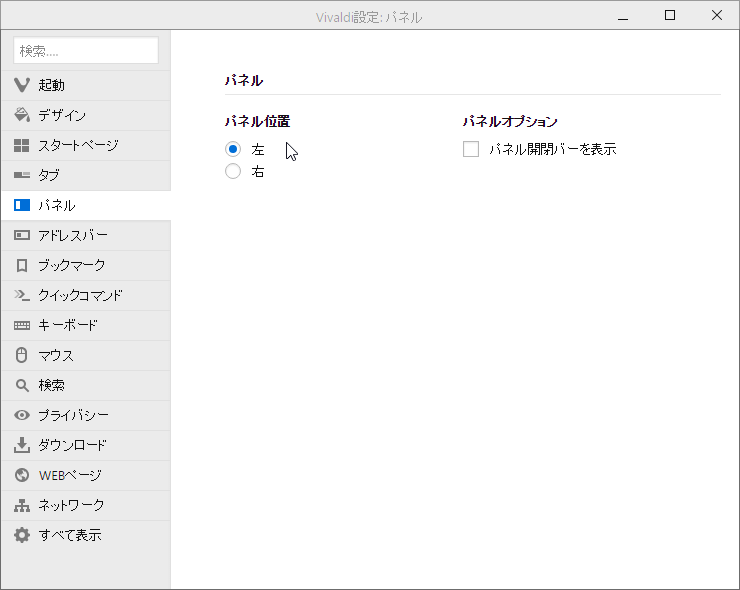Click the 左 radio label text
The height and width of the screenshot is (590, 740).
click(258, 150)
